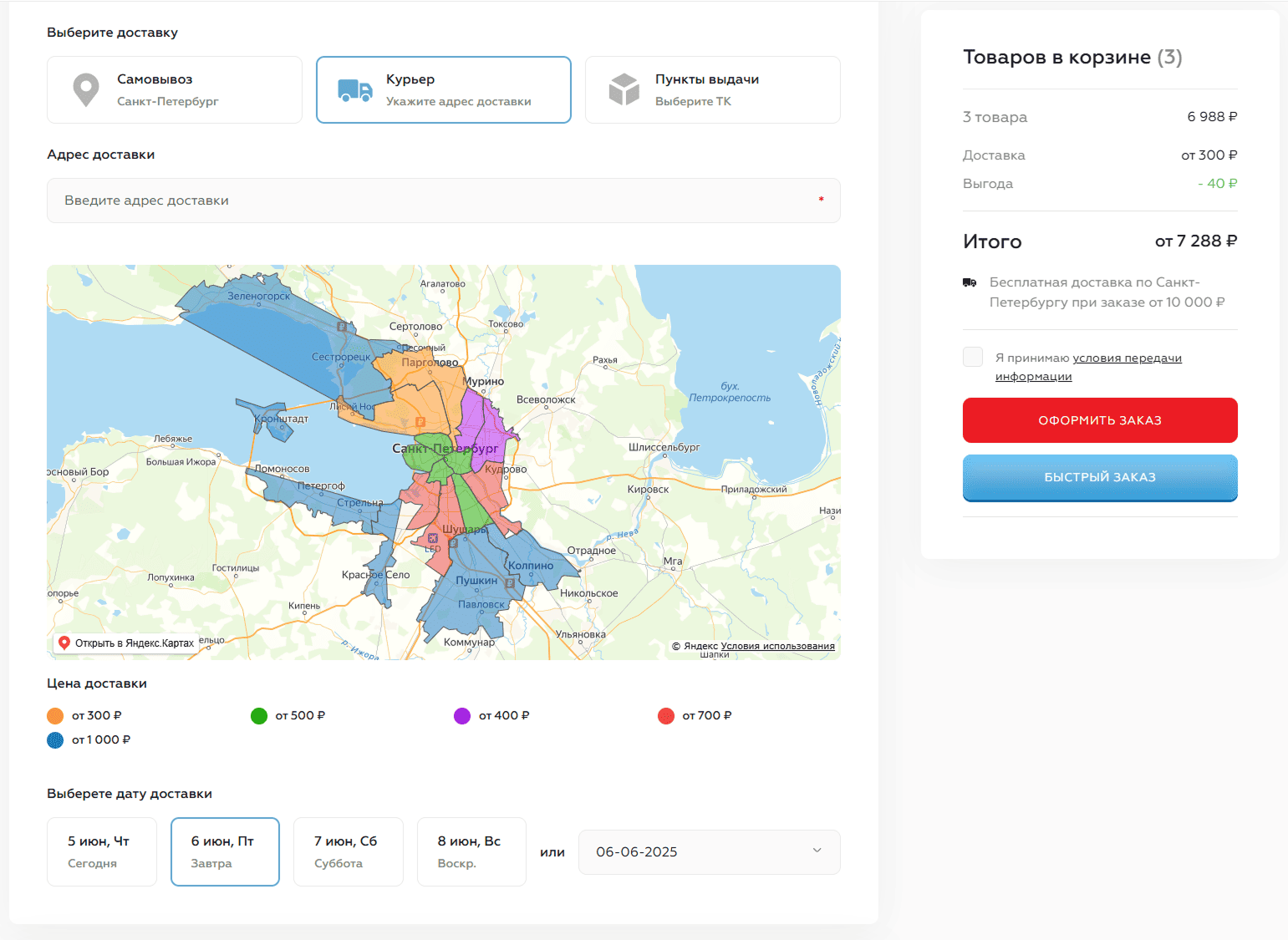Choose delivery date 8 июн, Вс

click(x=471, y=851)
